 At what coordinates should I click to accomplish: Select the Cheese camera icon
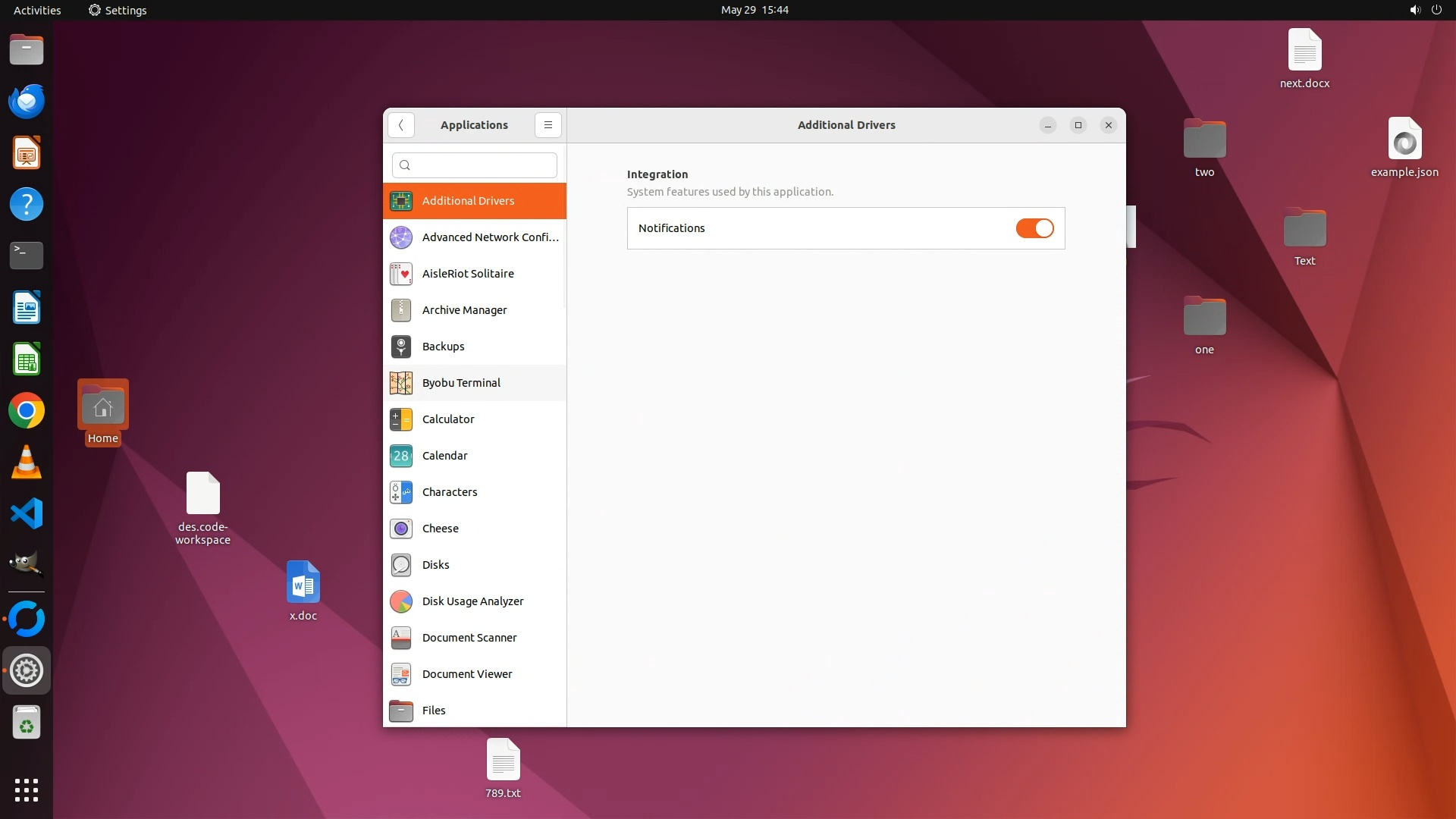[x=400, y=529]
